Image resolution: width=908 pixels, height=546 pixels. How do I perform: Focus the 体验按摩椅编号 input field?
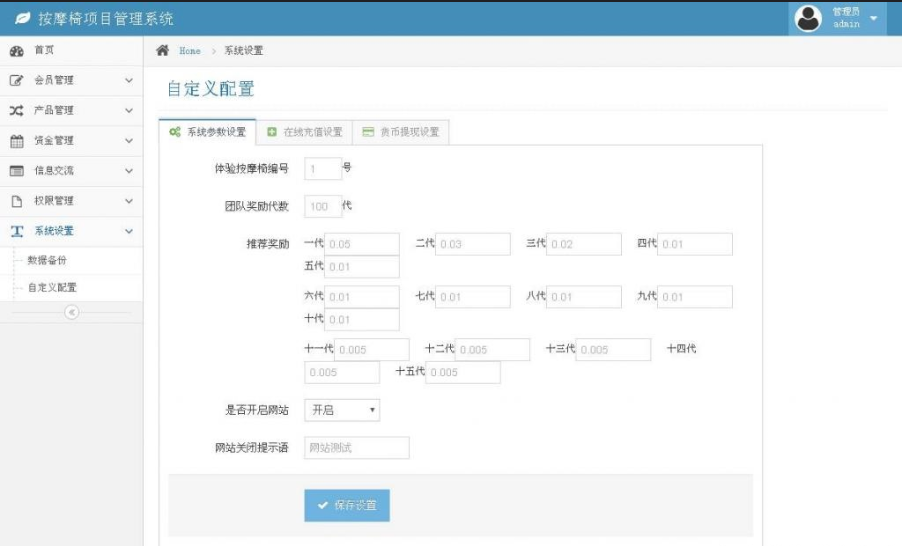[323, 168]
